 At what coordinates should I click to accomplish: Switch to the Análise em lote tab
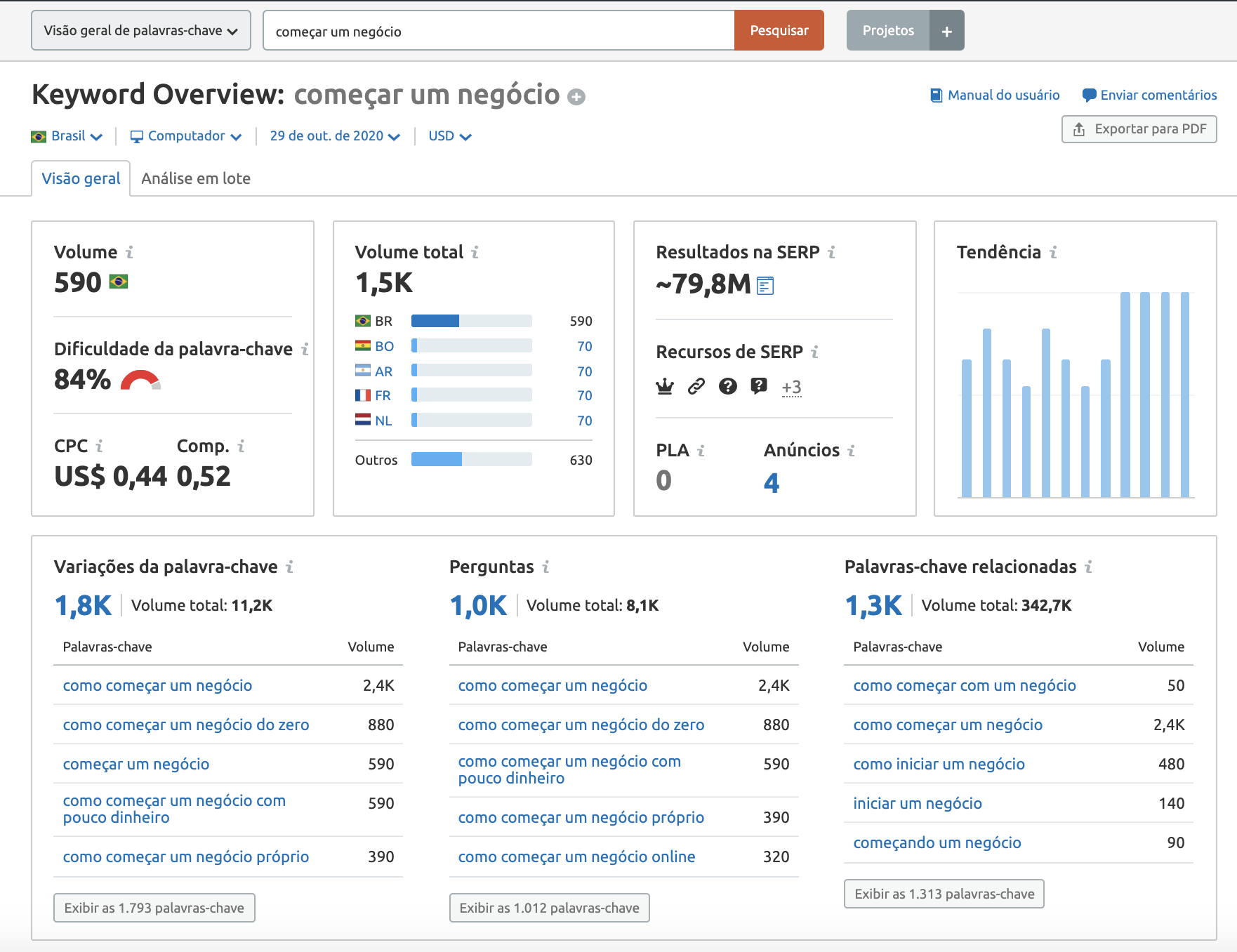(x=196, y=179)
